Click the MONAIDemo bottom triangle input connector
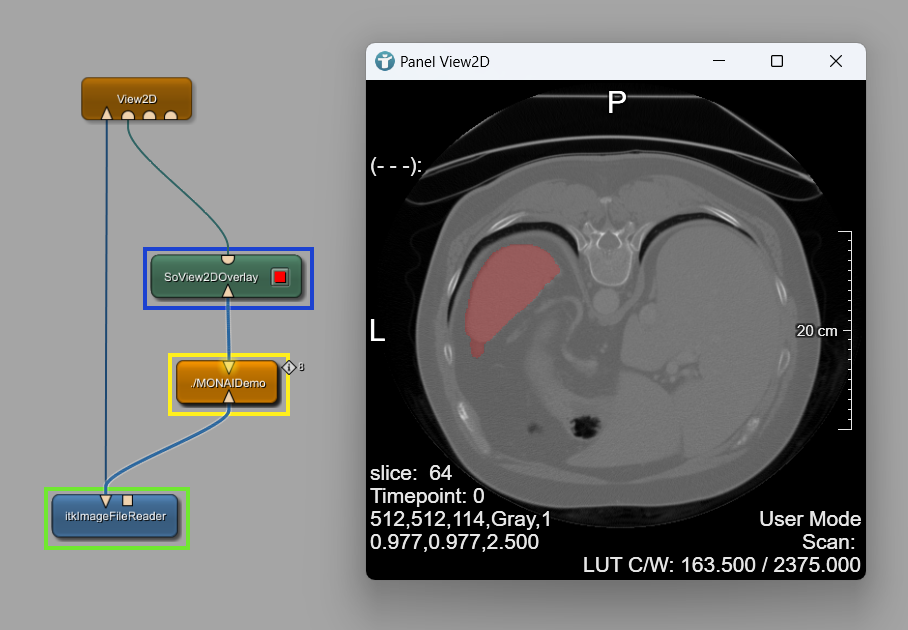The height and width of the screenshot is (630, 908). 228,398
